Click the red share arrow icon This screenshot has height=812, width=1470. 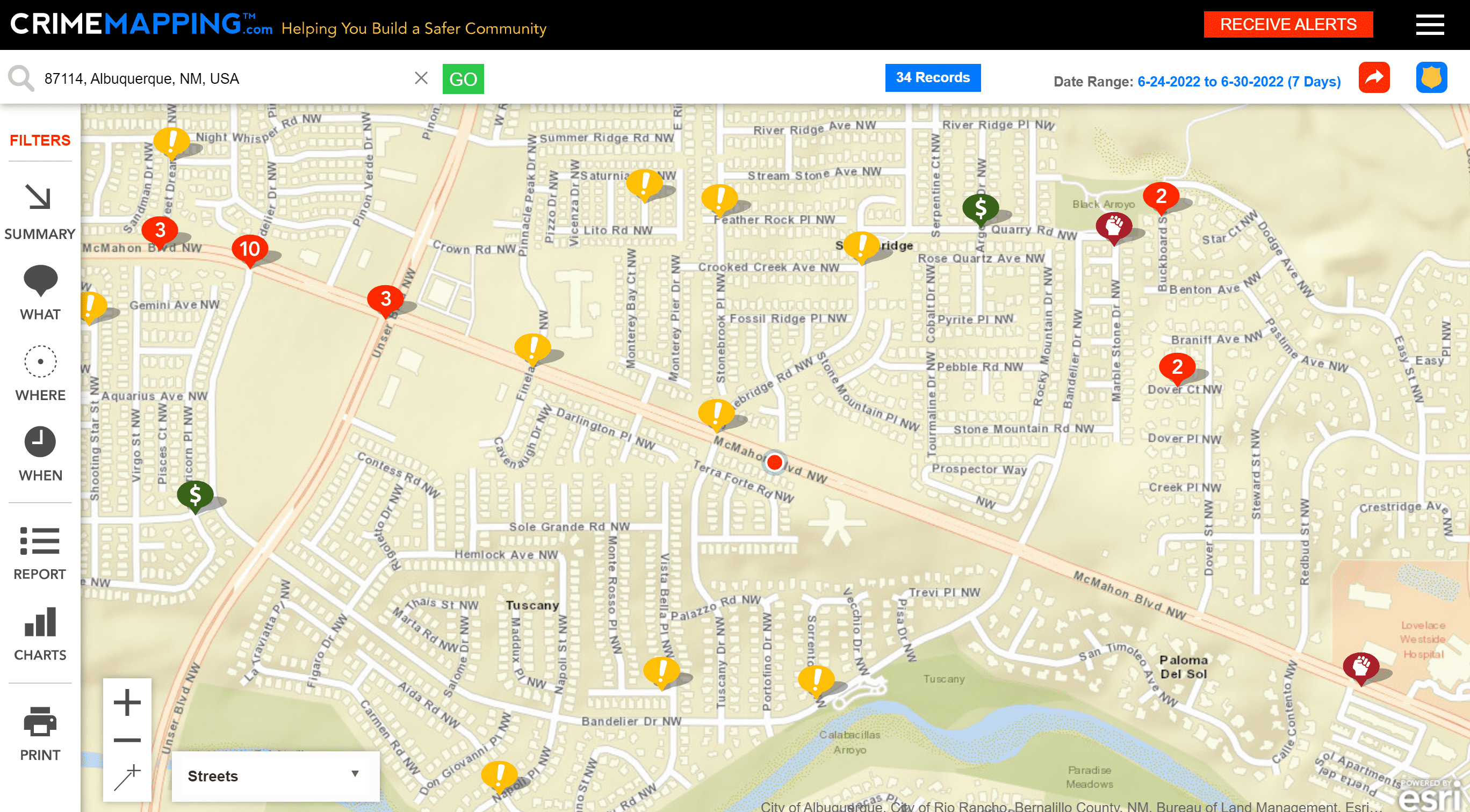coord(1374,77)
